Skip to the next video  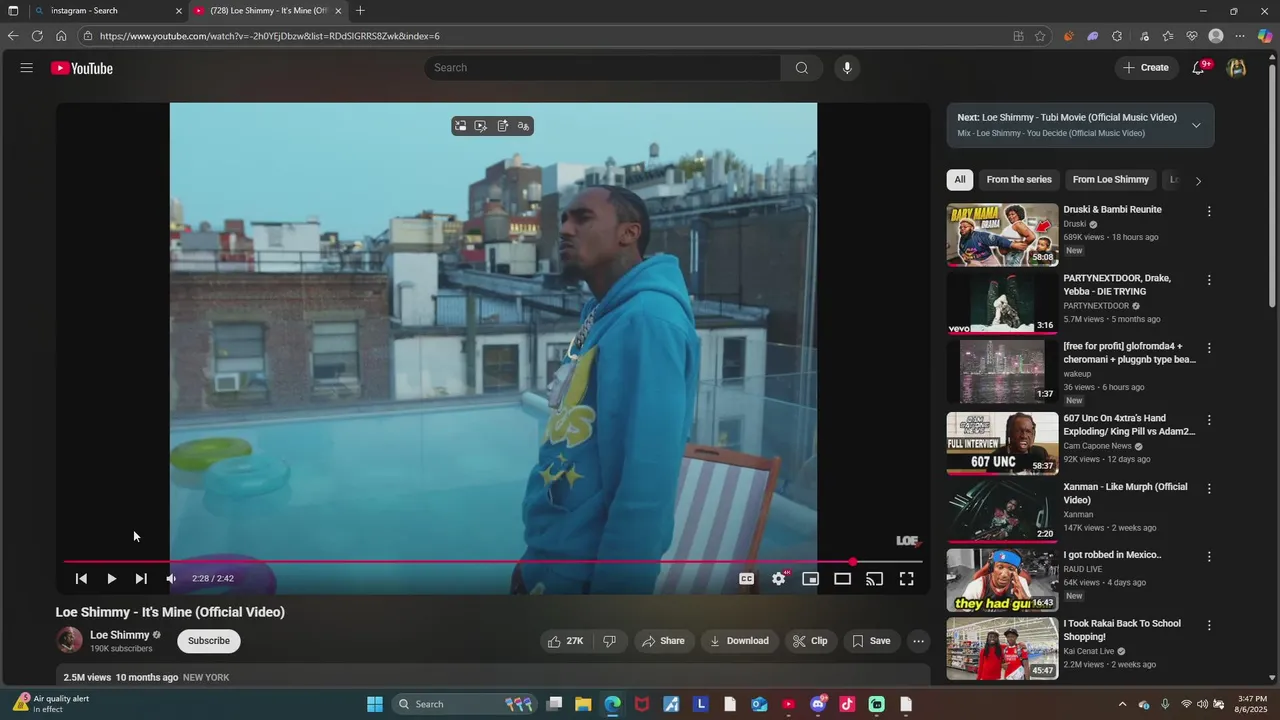click(x=141, y=578)
